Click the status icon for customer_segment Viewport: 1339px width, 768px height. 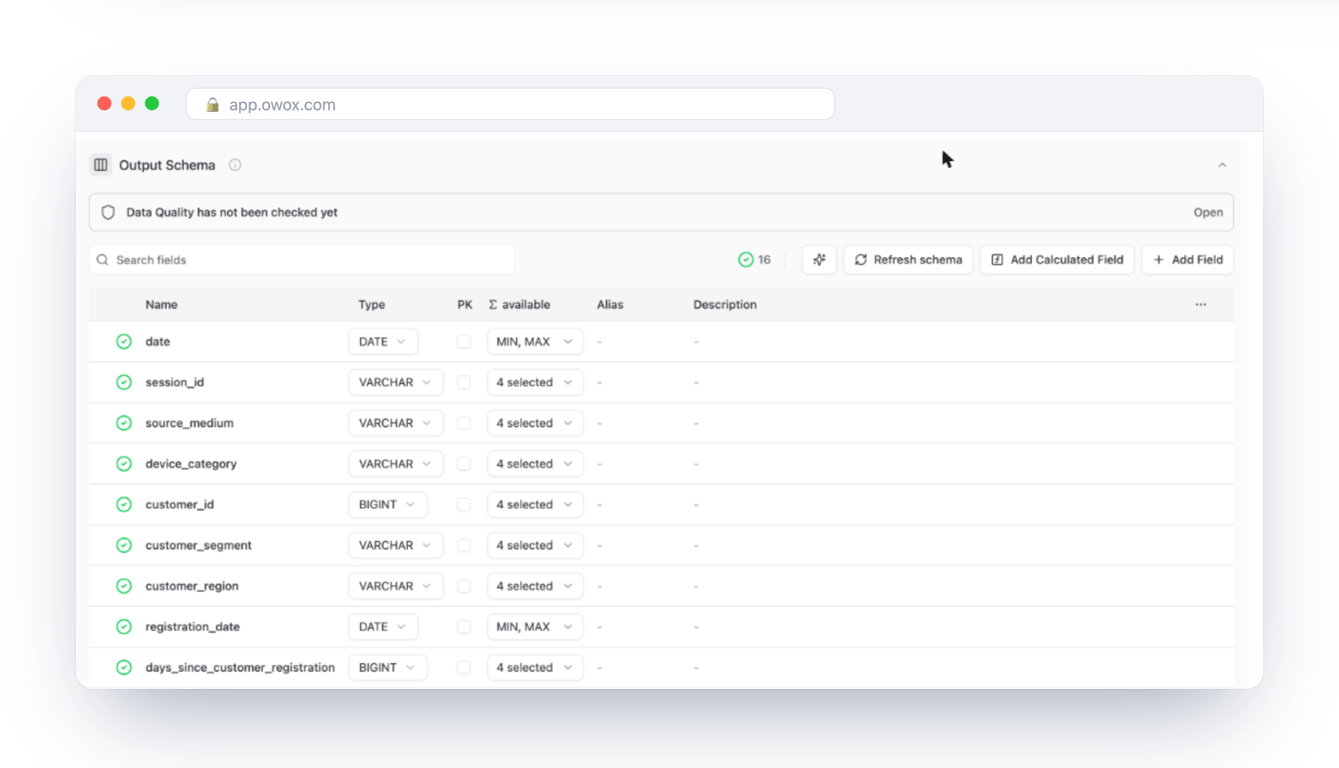pyautogui.click(x=124, y=546)
